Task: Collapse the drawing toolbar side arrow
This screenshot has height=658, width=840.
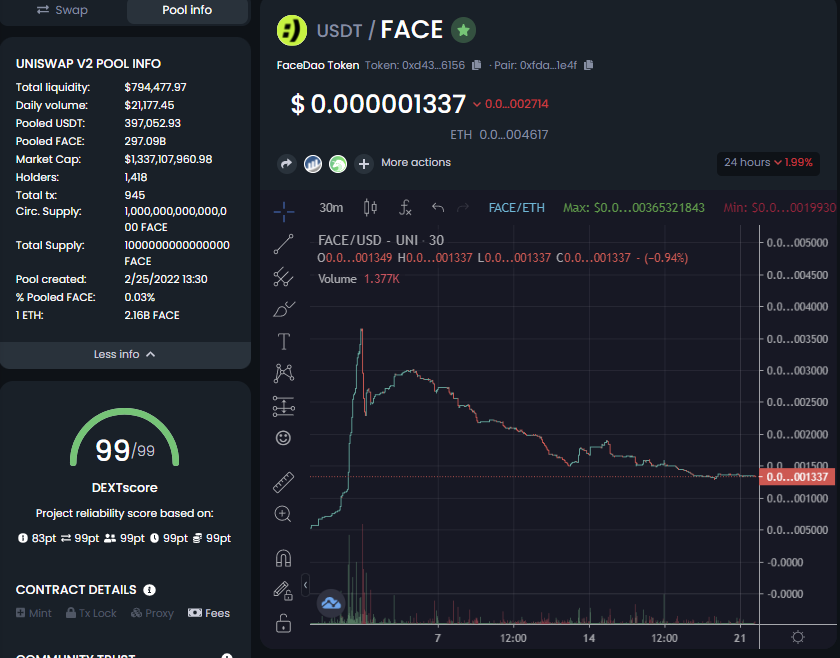Action: coord(305,585)
